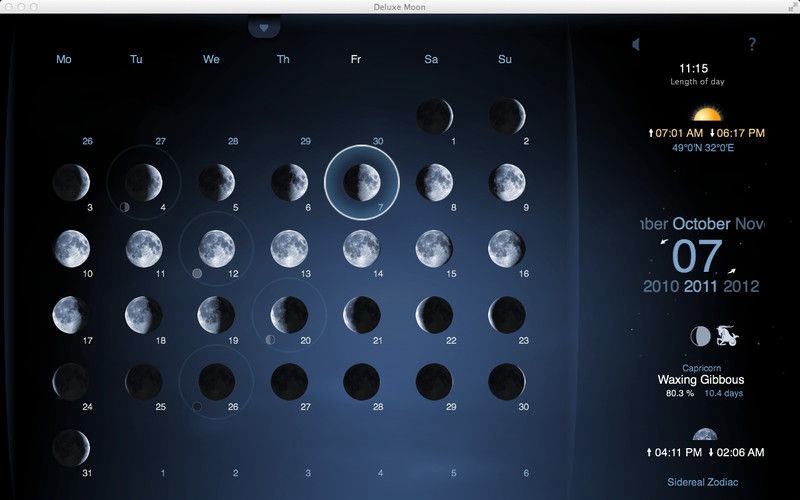800x500 pixels.
Task: Open help via the question mark
Action: [752, 44]
